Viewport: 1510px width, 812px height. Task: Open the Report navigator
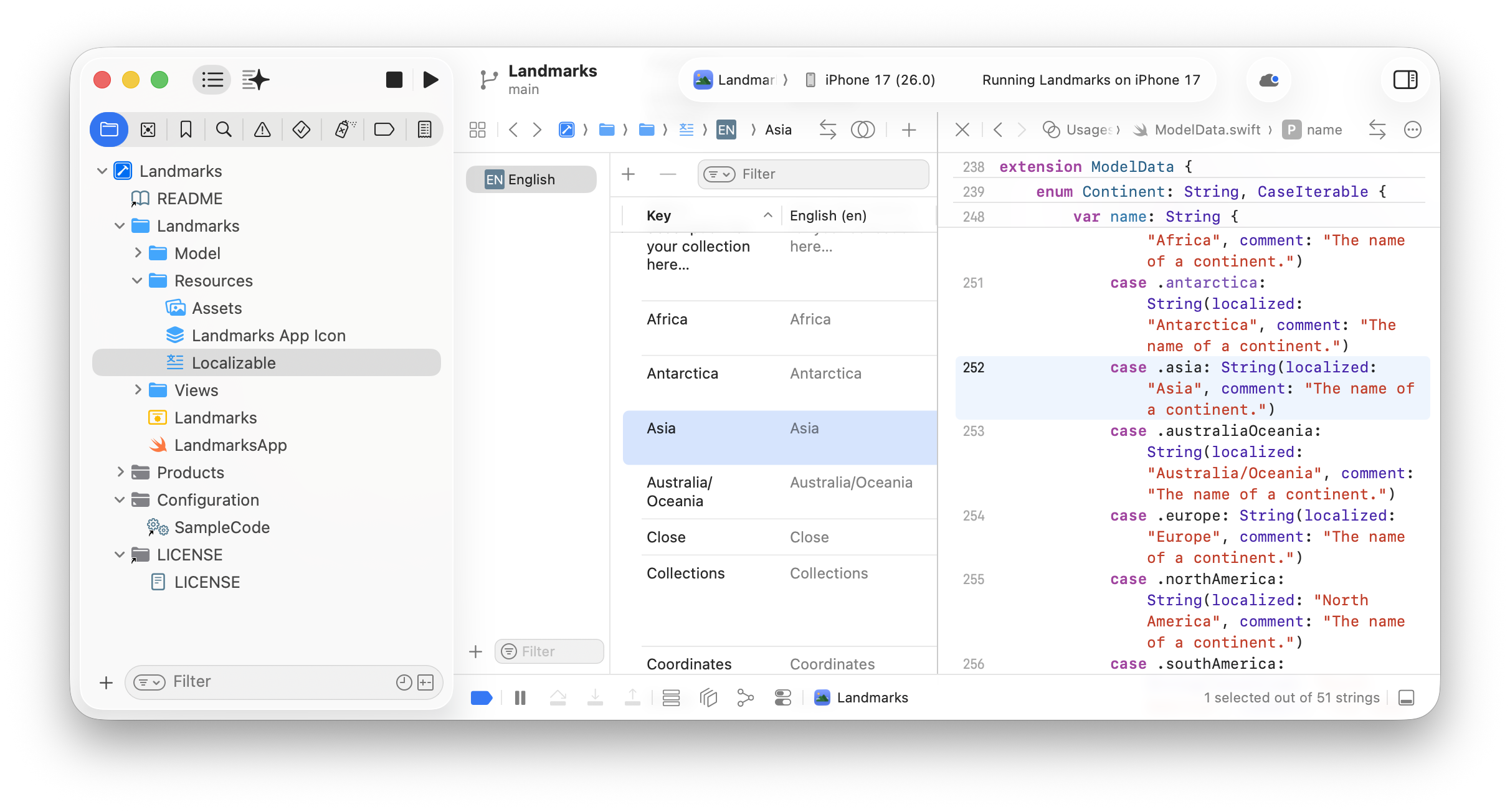tap(424, 130)
